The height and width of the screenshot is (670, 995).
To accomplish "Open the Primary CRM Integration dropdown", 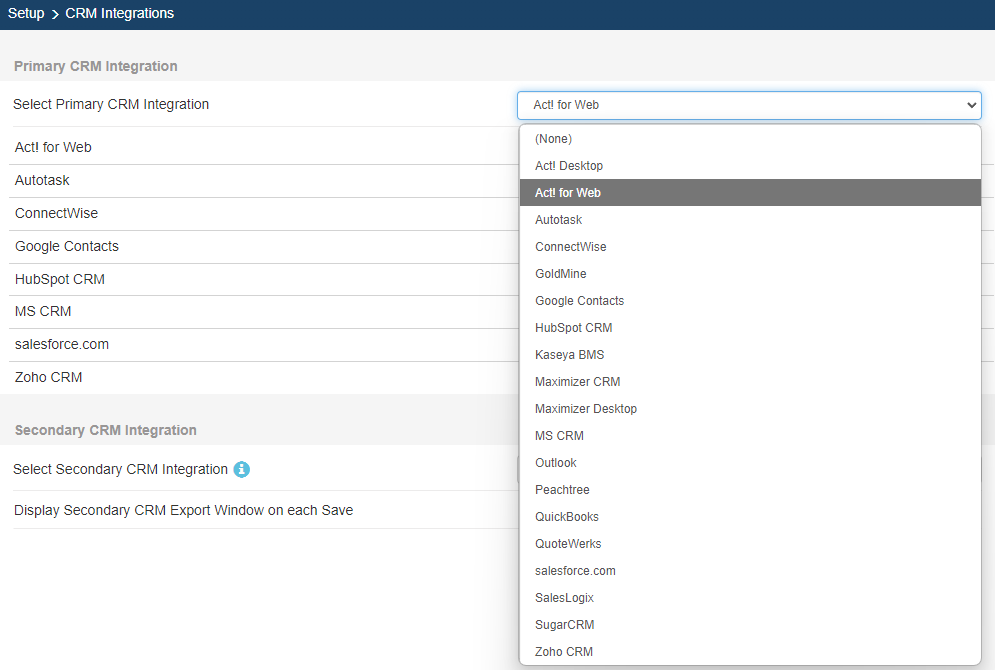I will [749, 105].
